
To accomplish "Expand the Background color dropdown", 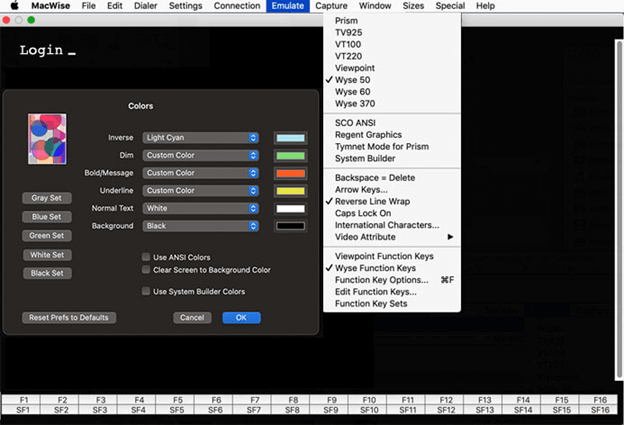I will (201, 226).
